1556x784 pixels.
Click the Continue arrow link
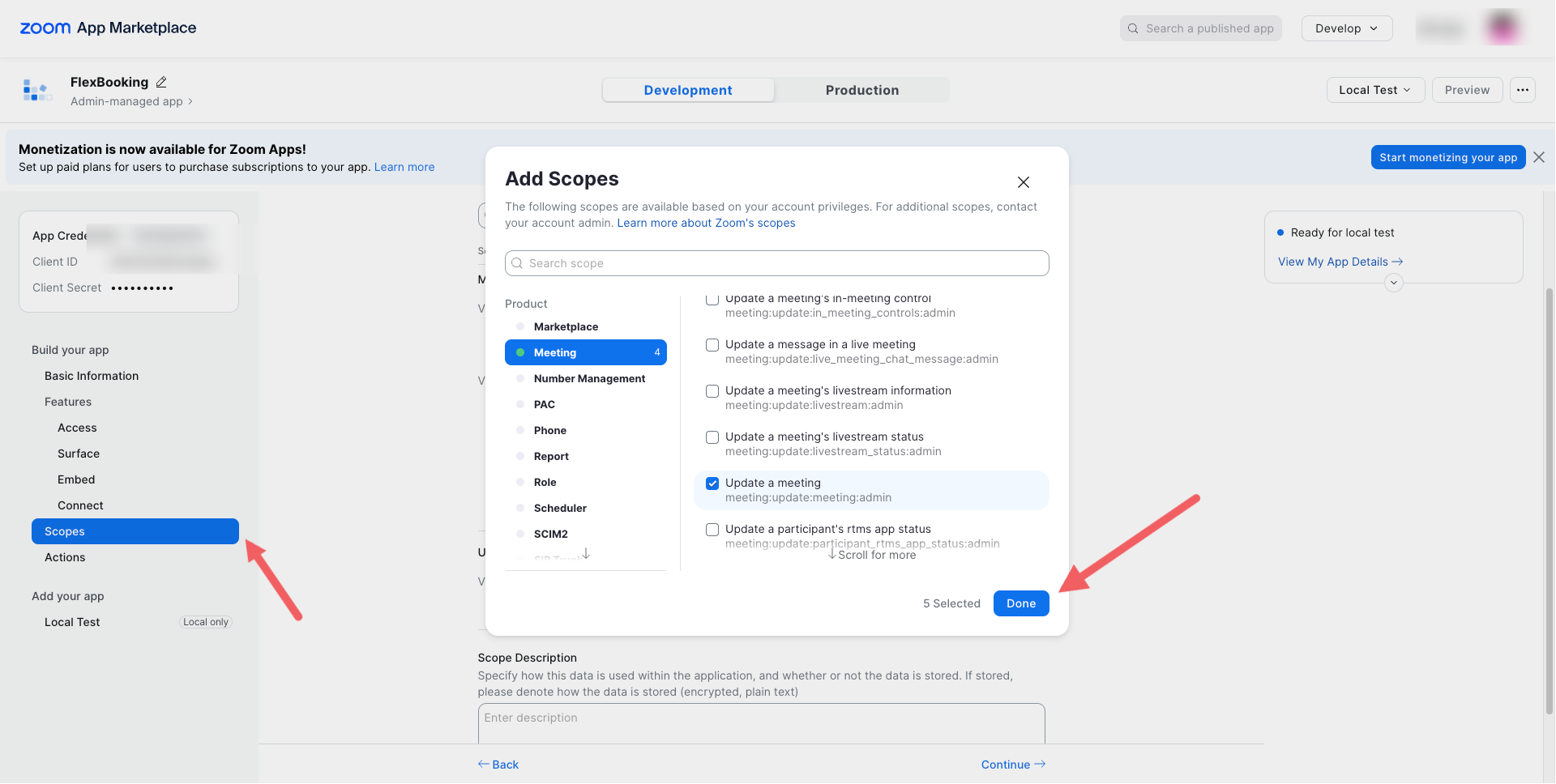[x=1013, y=765]
